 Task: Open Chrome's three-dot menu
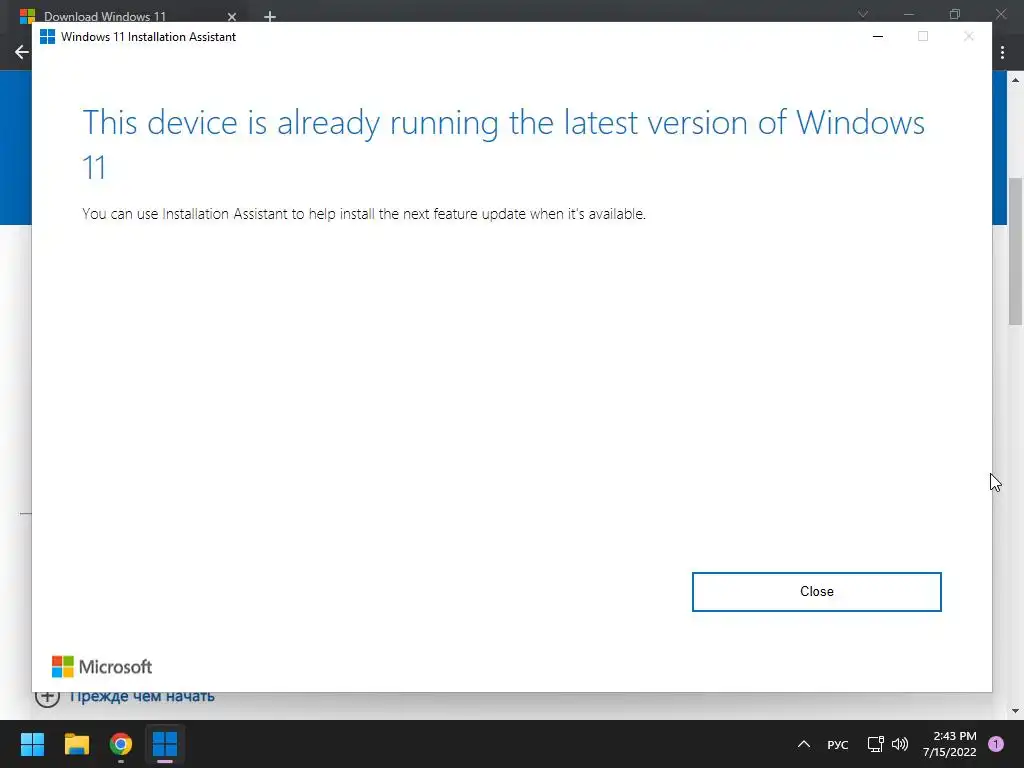click(x=1002, y=52)
